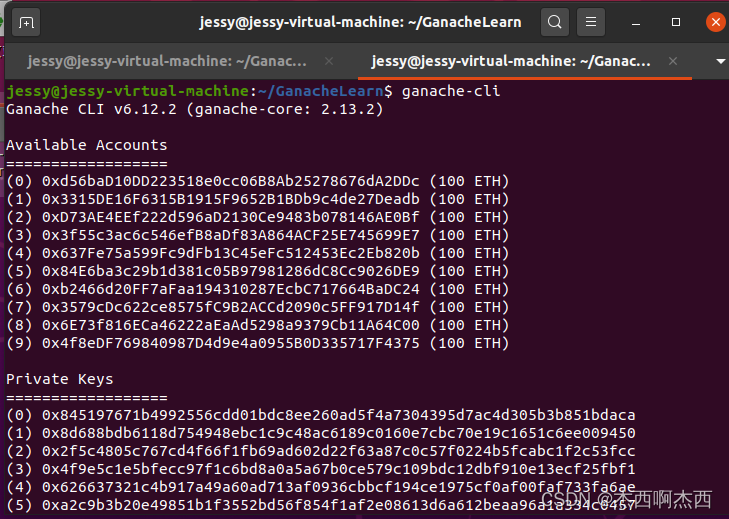Select the active second terminal tab

point(511,61)
